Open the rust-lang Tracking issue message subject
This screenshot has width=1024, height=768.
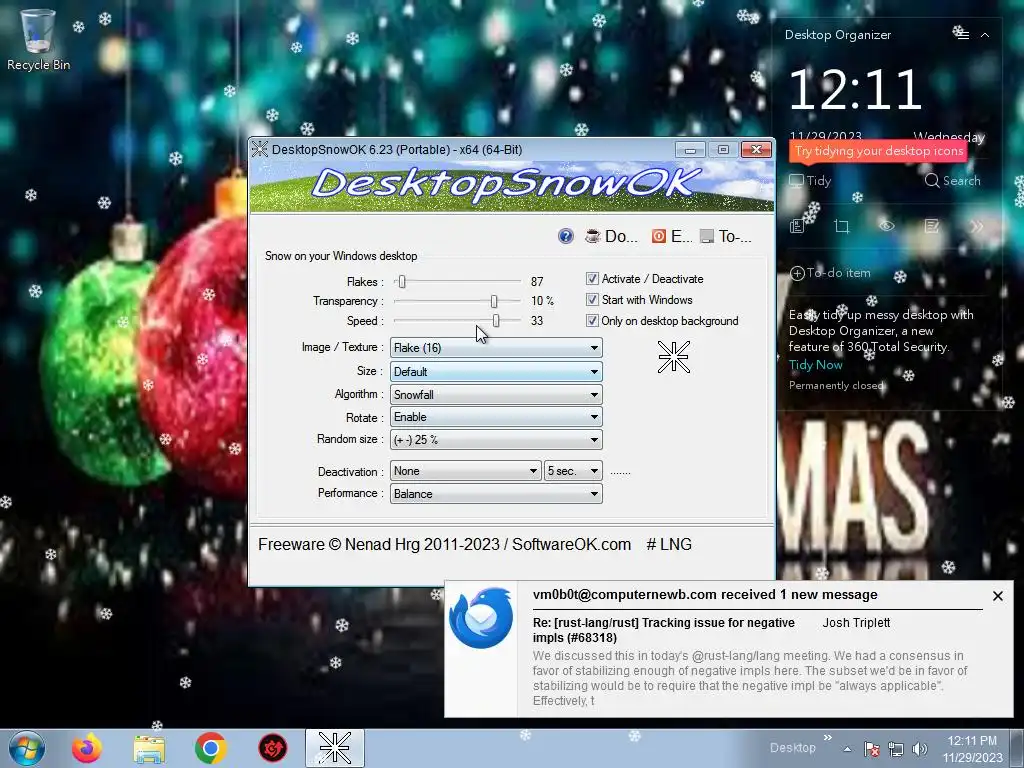coord(664,630)
